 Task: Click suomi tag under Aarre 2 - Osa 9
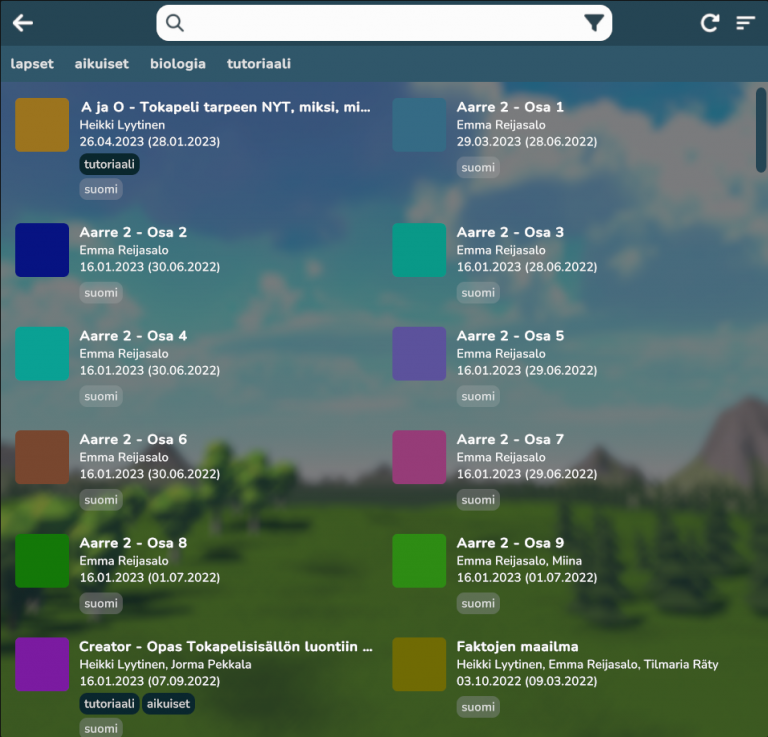478,603
